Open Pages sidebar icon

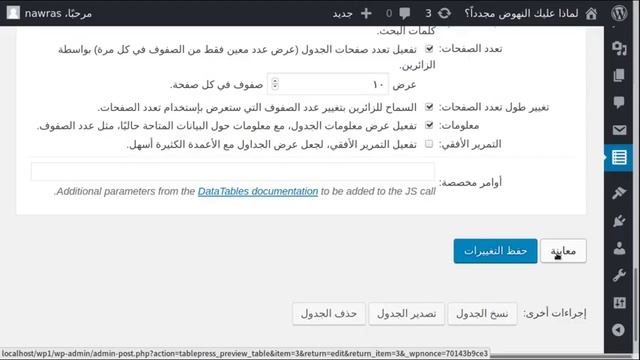(619, 75)
